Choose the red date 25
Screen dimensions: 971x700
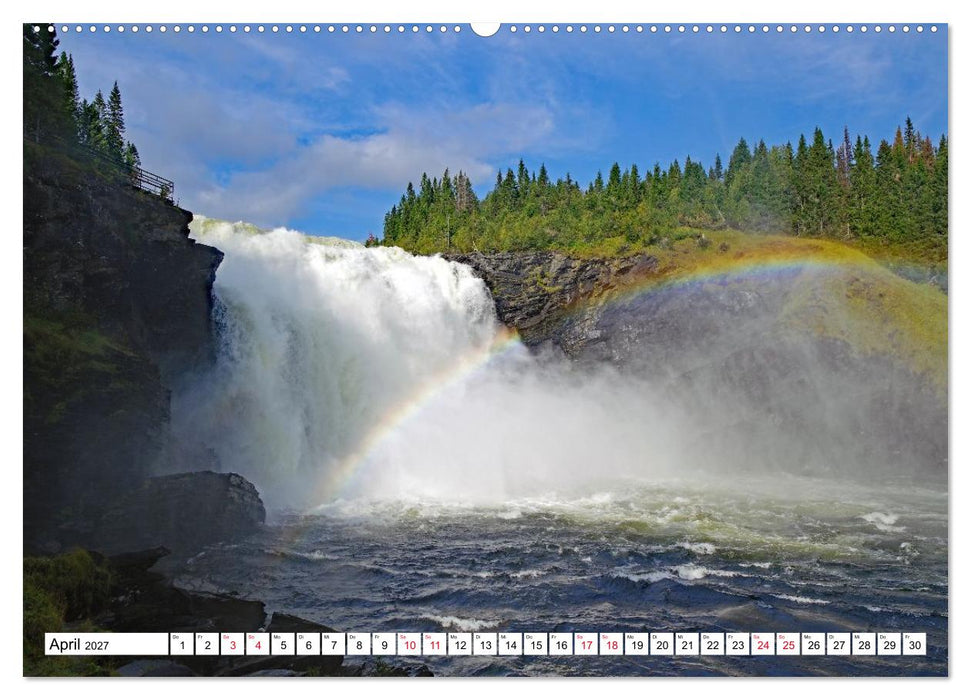[788, 644]
